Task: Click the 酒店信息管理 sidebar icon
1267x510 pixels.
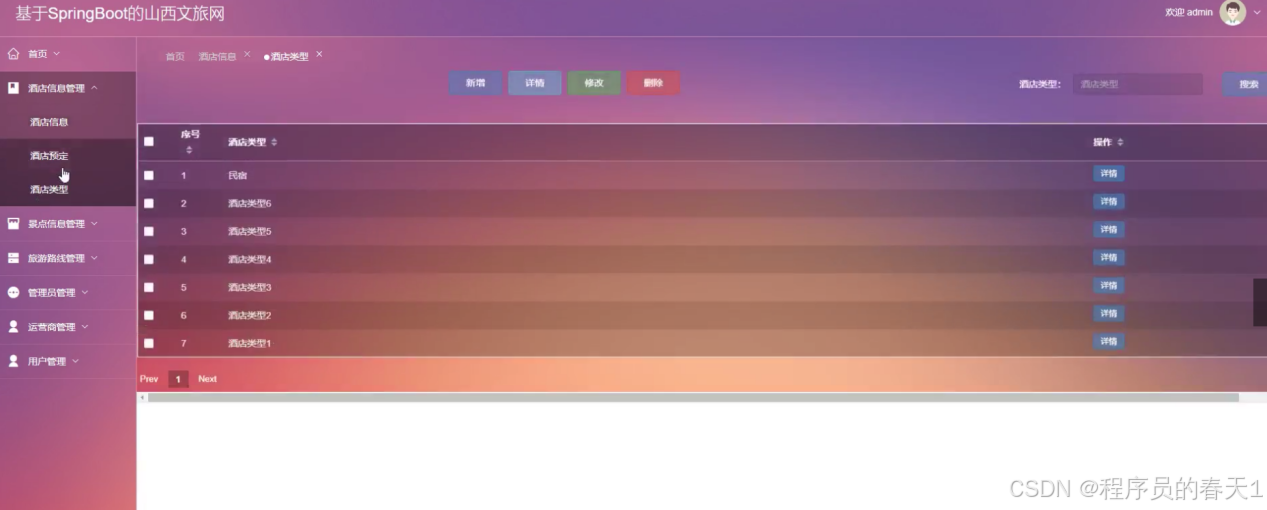Action: (13, 88)
